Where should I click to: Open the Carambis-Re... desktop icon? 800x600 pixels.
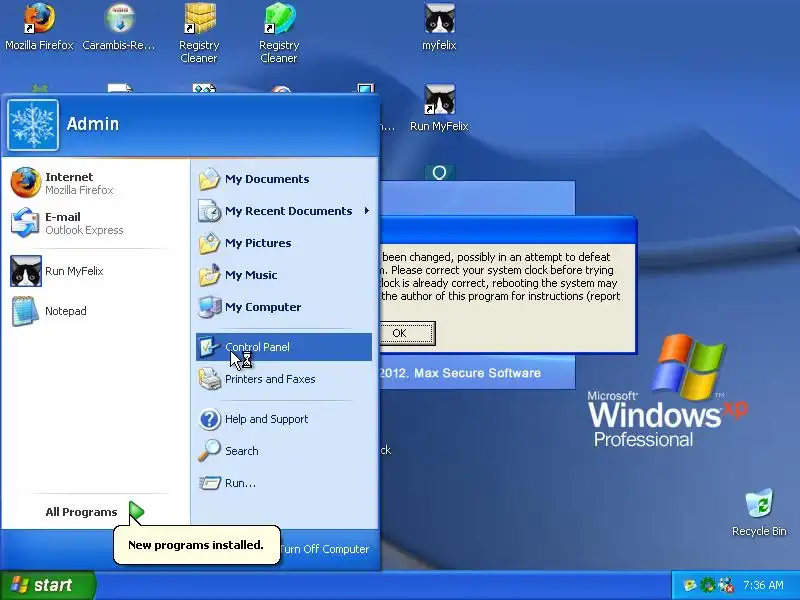pos(119,27)
